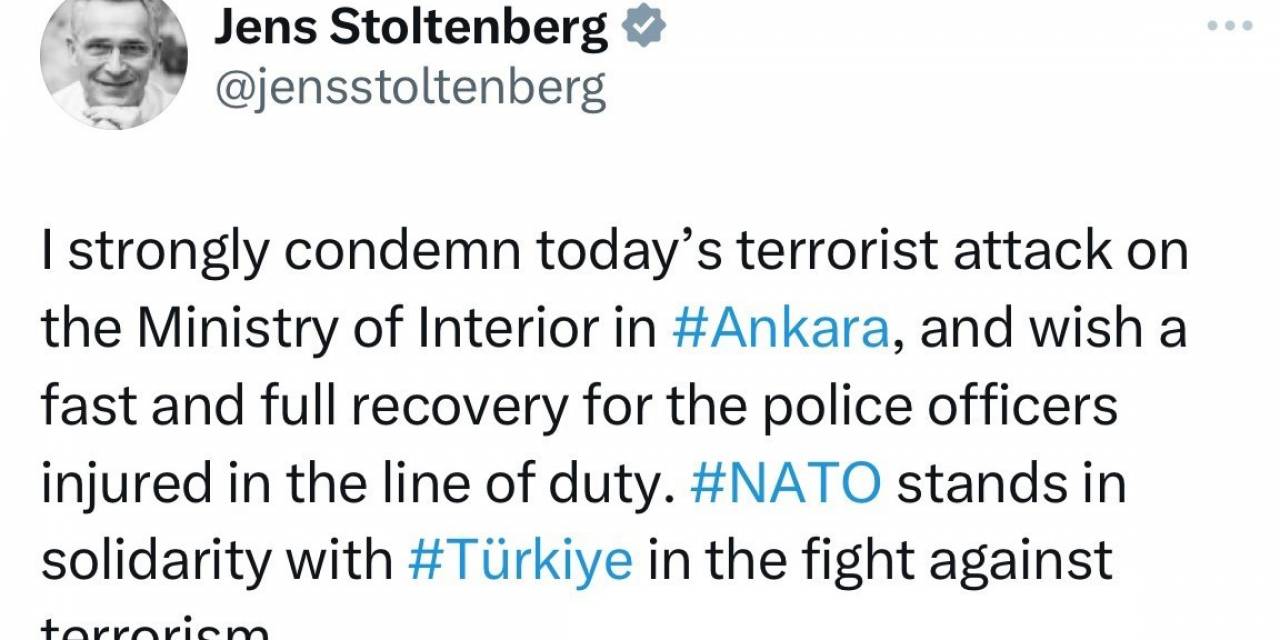The image size is (1280, 640).
Task: Click the #Türkiye hashtag in the tweet
Action: 522,561
